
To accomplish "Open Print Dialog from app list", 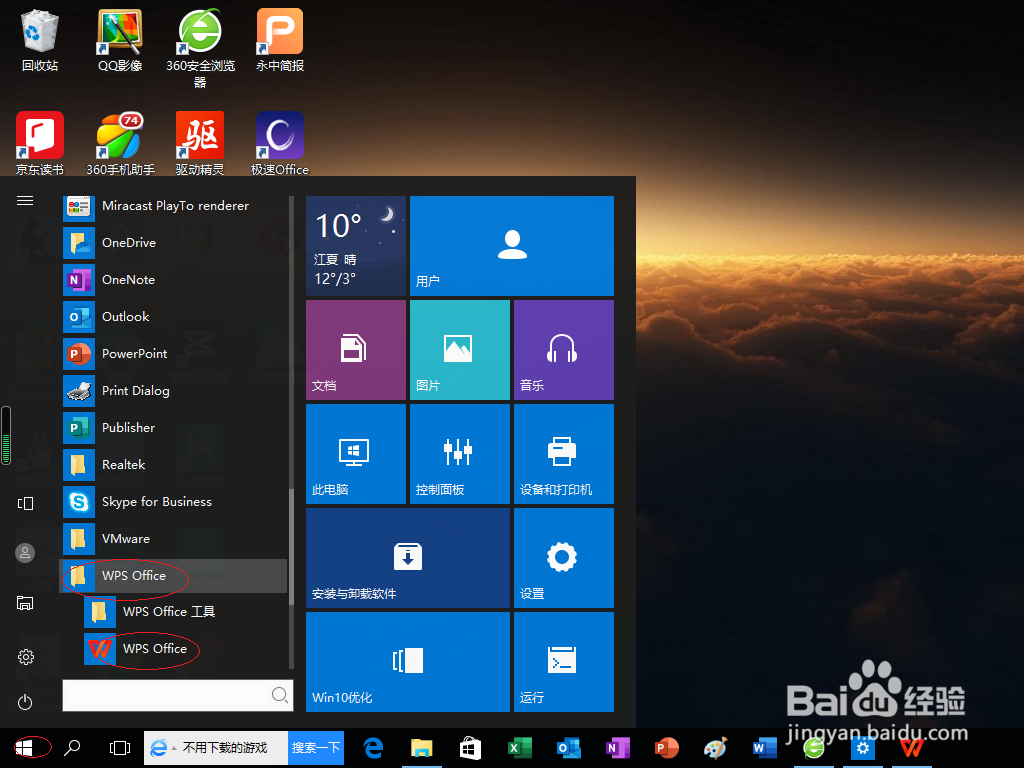I will coord(175,391).
